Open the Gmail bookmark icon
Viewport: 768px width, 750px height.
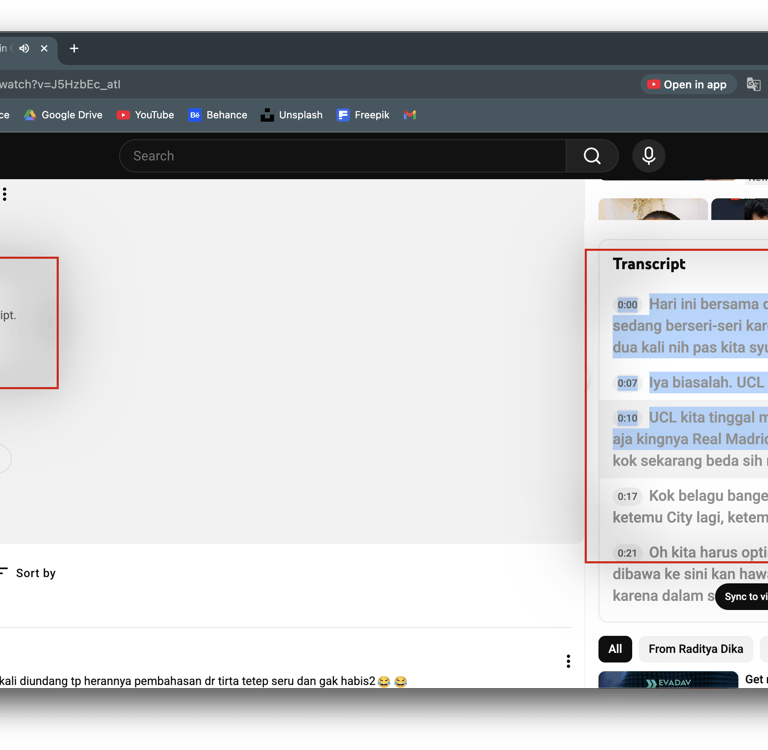(410, 115)
